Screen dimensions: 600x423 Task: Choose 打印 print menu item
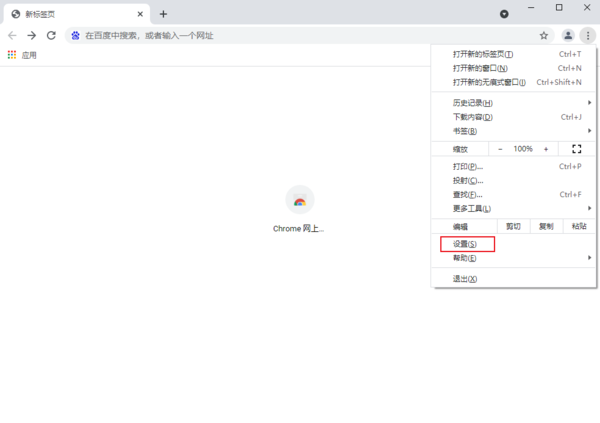514,167
